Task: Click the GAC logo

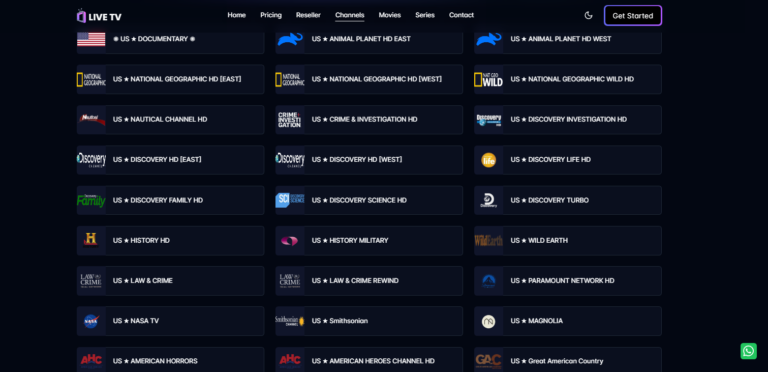Action: click(488, 361)
